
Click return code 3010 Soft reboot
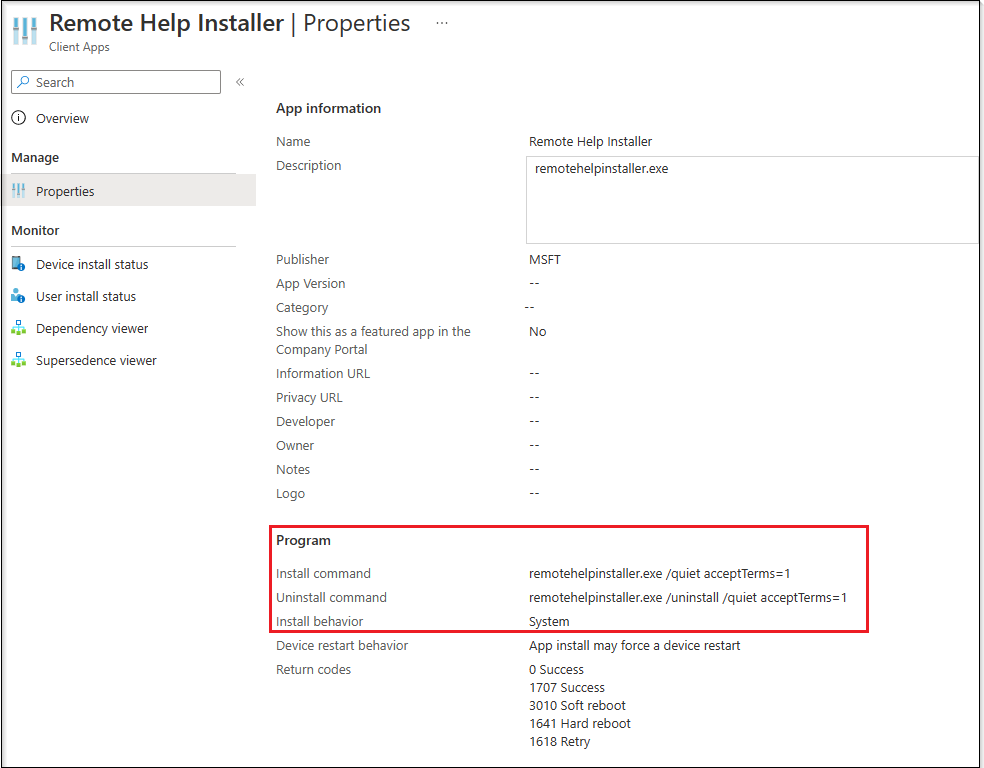(x=577, y=706)
